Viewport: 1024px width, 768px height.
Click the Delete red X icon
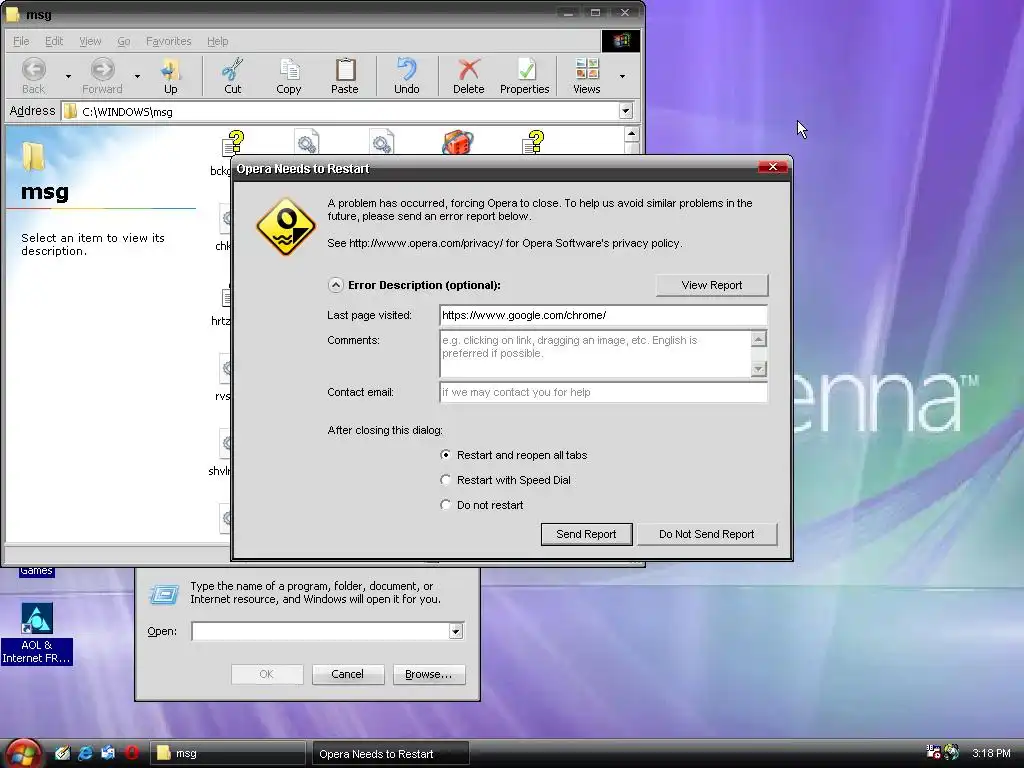point(468,69)
